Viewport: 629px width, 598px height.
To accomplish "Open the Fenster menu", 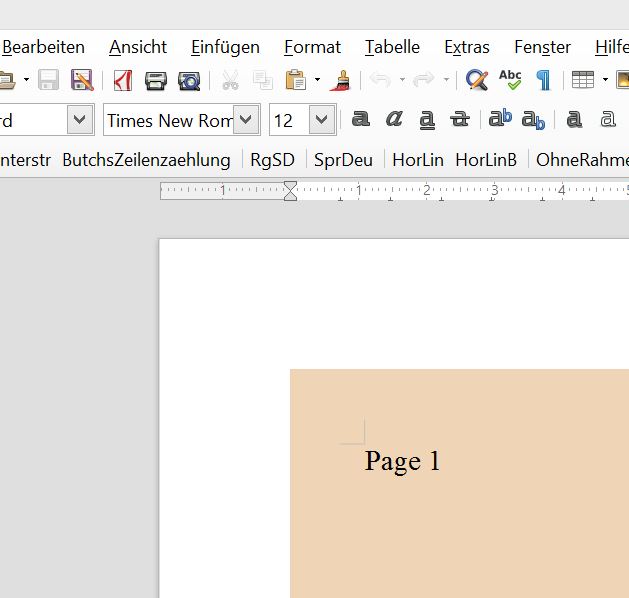I will tap(542, 47).
